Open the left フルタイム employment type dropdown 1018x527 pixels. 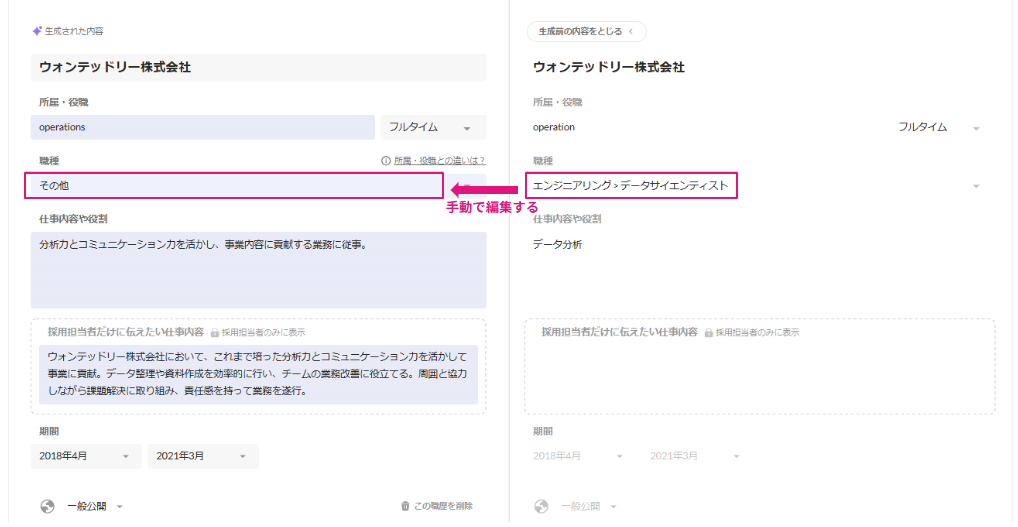point(433,128)
